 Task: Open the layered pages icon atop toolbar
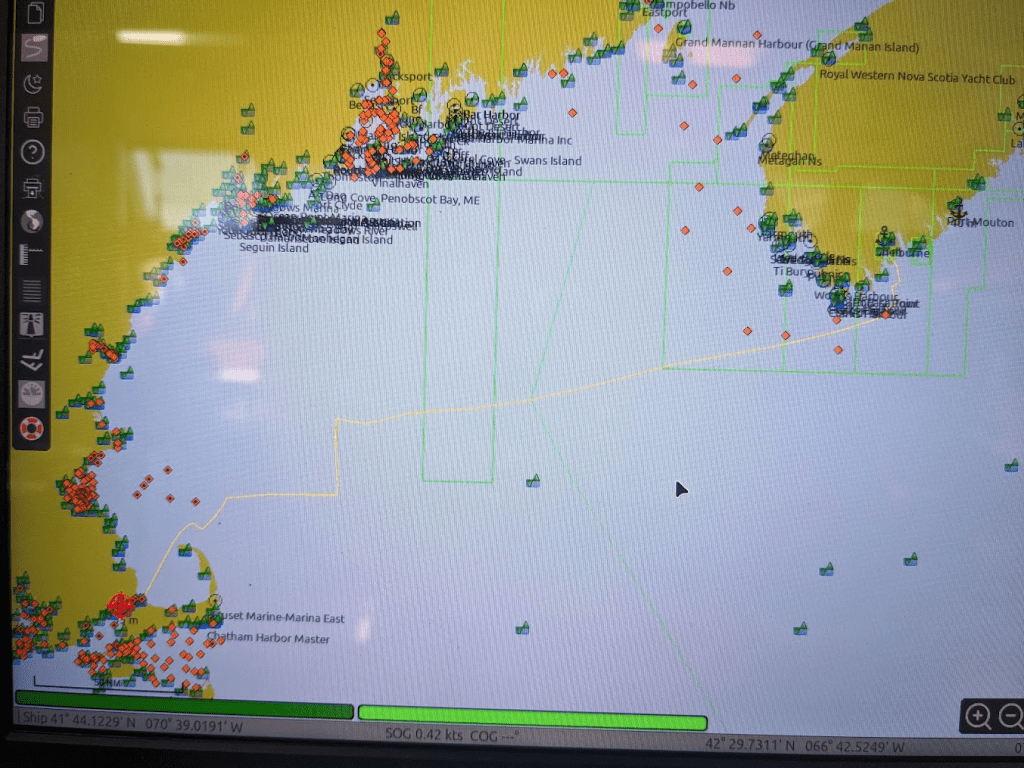(35, 14)
